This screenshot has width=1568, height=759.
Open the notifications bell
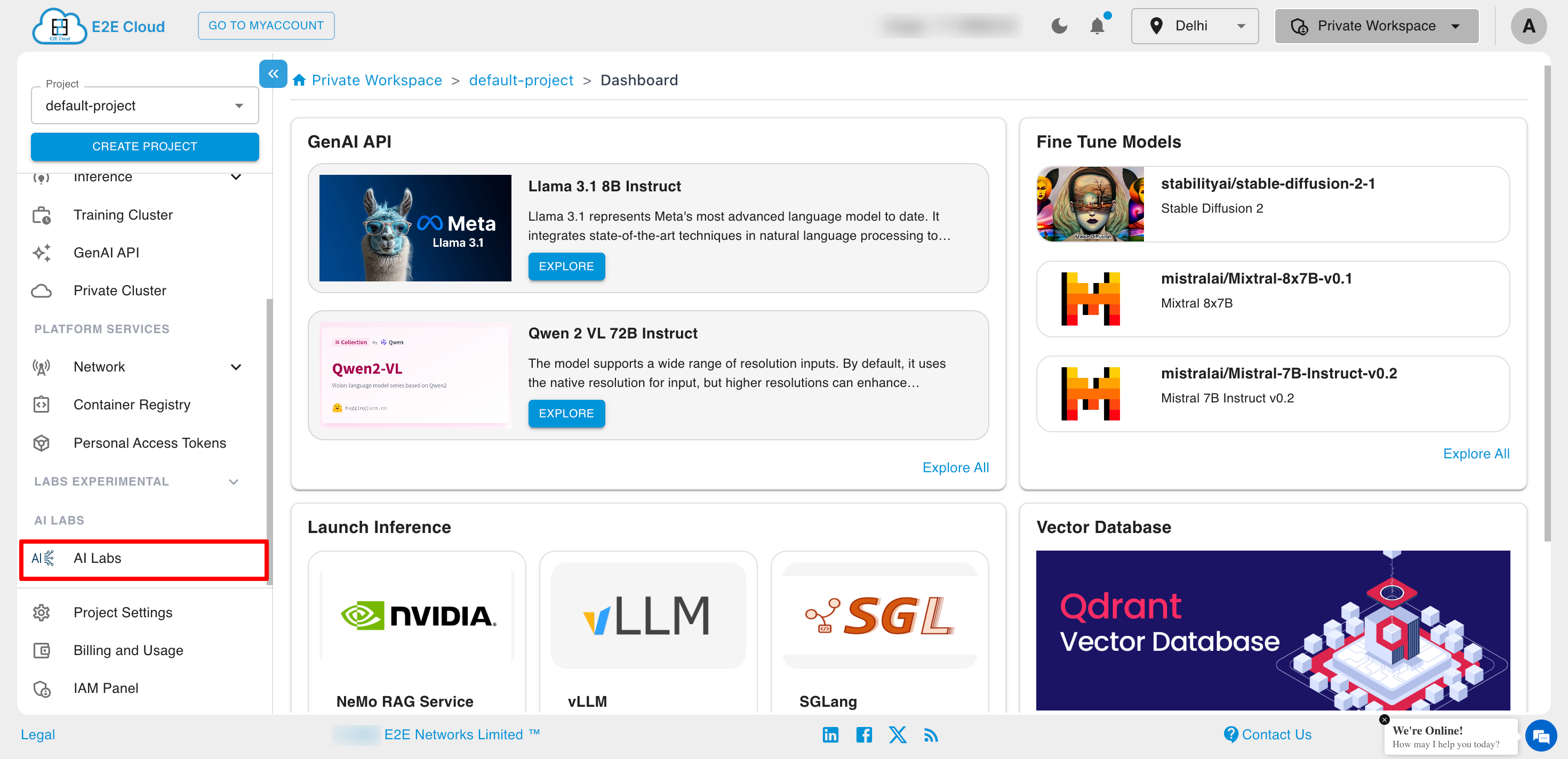coord(1097,26)
